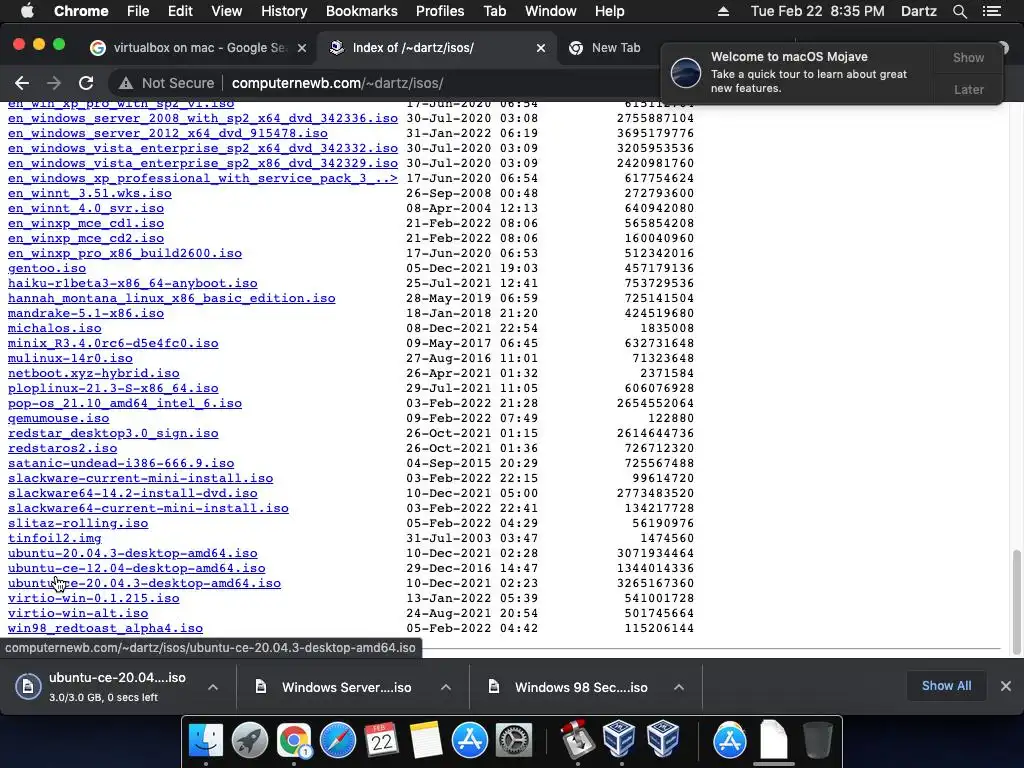The width and height of the screenshot is (1024, 768).
Task: Open the History menu
Action: pos(284,11)
